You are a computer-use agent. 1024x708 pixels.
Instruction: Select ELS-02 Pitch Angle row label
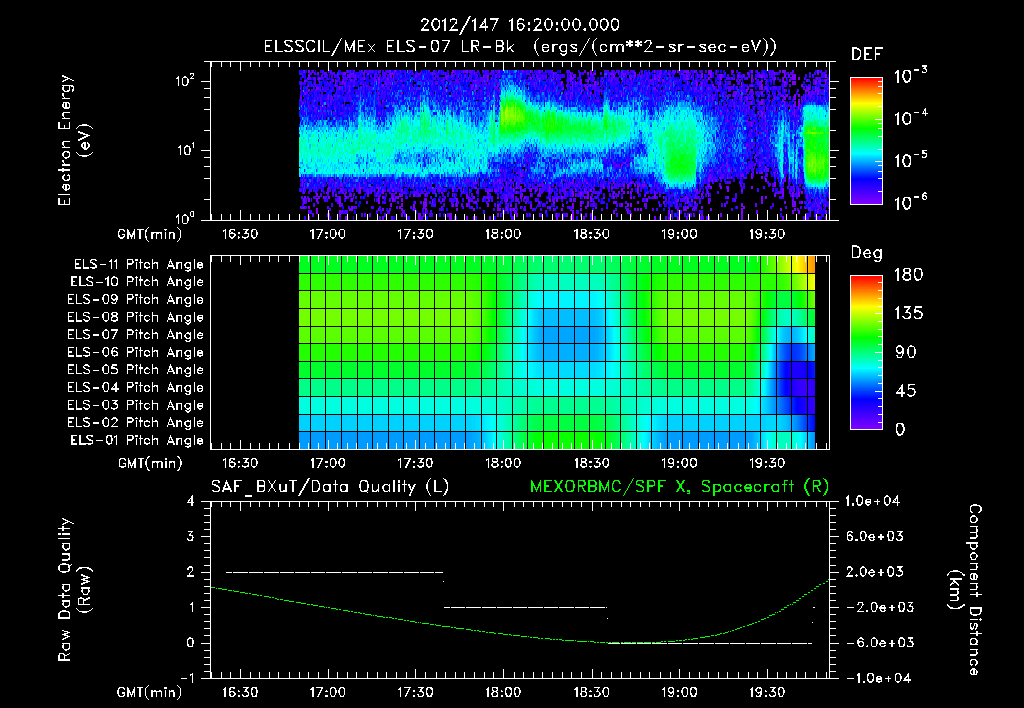pos(135,423)
